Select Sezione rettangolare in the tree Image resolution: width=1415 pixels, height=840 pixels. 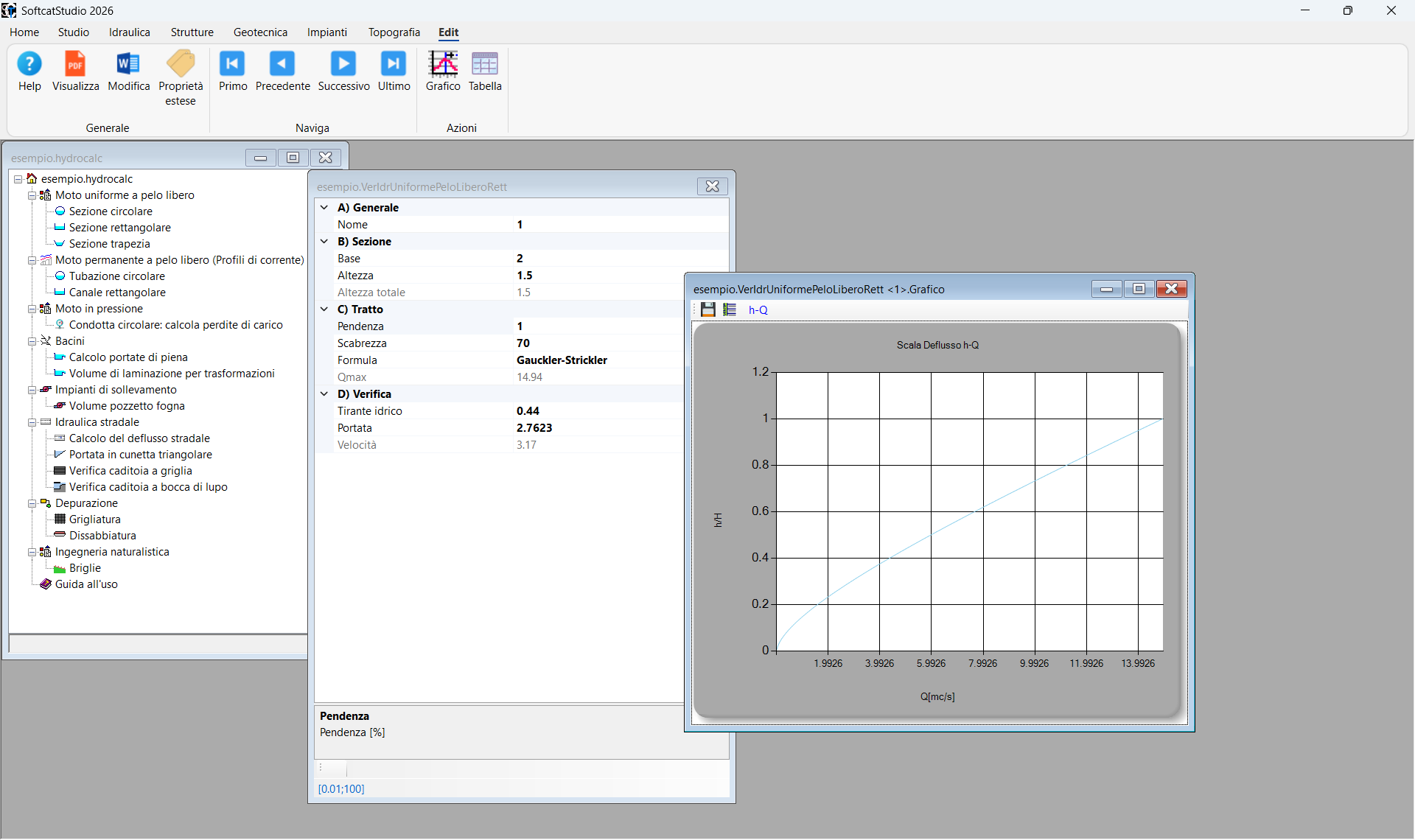click(x=120, y=228)
